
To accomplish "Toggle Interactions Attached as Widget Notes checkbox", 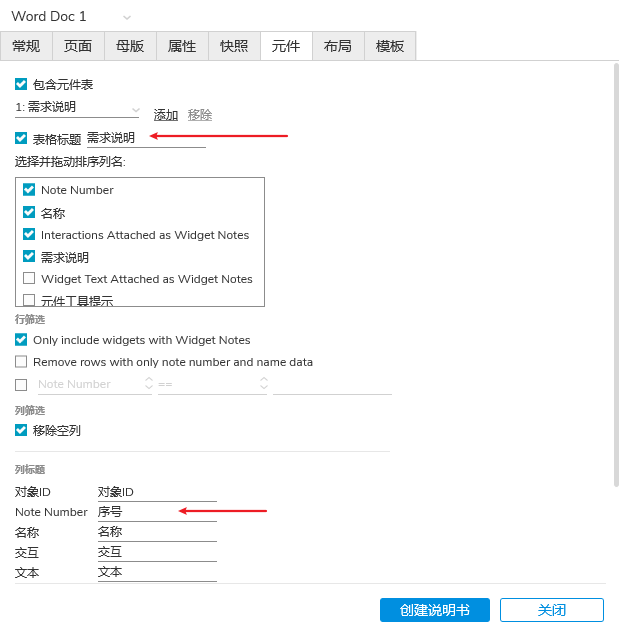I will [x=29, y=234].
